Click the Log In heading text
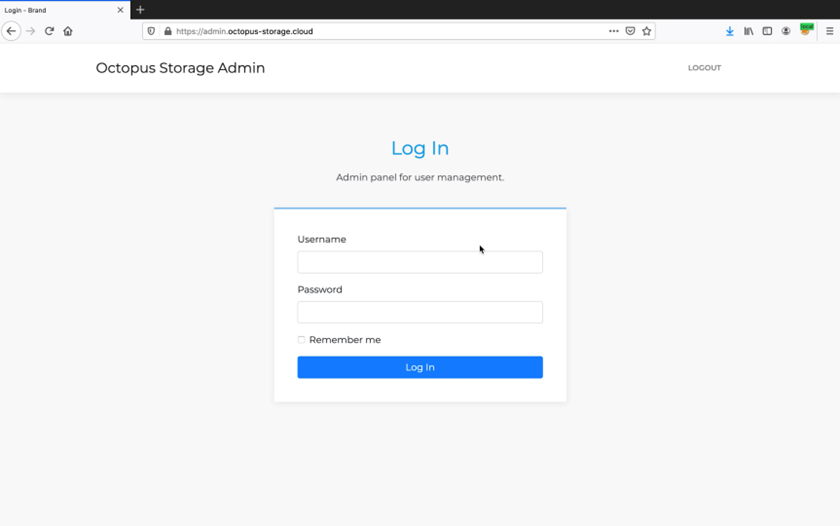The width and height of the screenshot is (840, 526). point(420,148)
